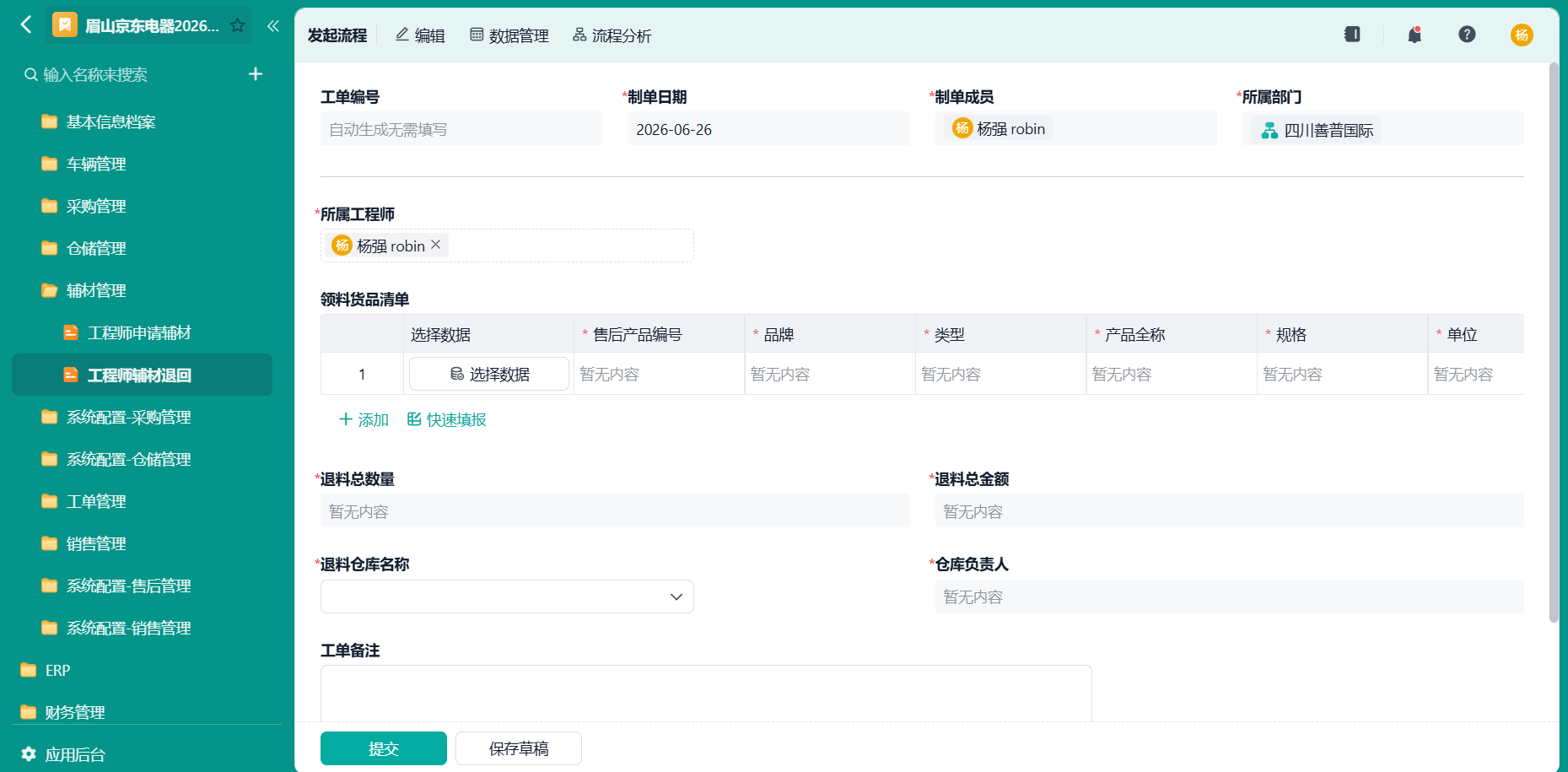
Task: Click the back arrow icon
Action: (26, 24)
